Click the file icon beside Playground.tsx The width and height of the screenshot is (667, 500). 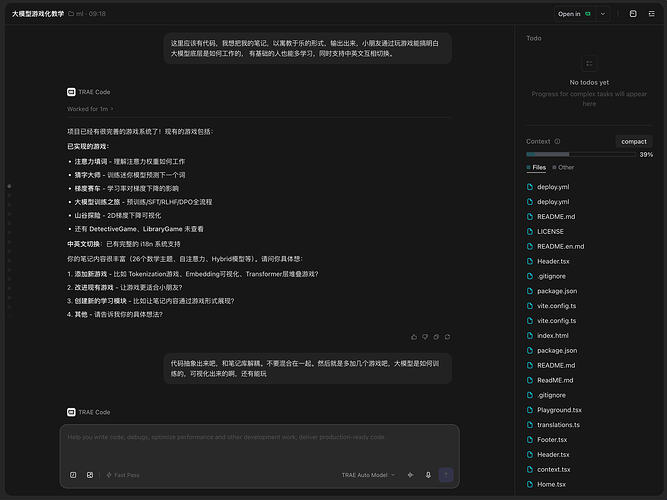530,410
